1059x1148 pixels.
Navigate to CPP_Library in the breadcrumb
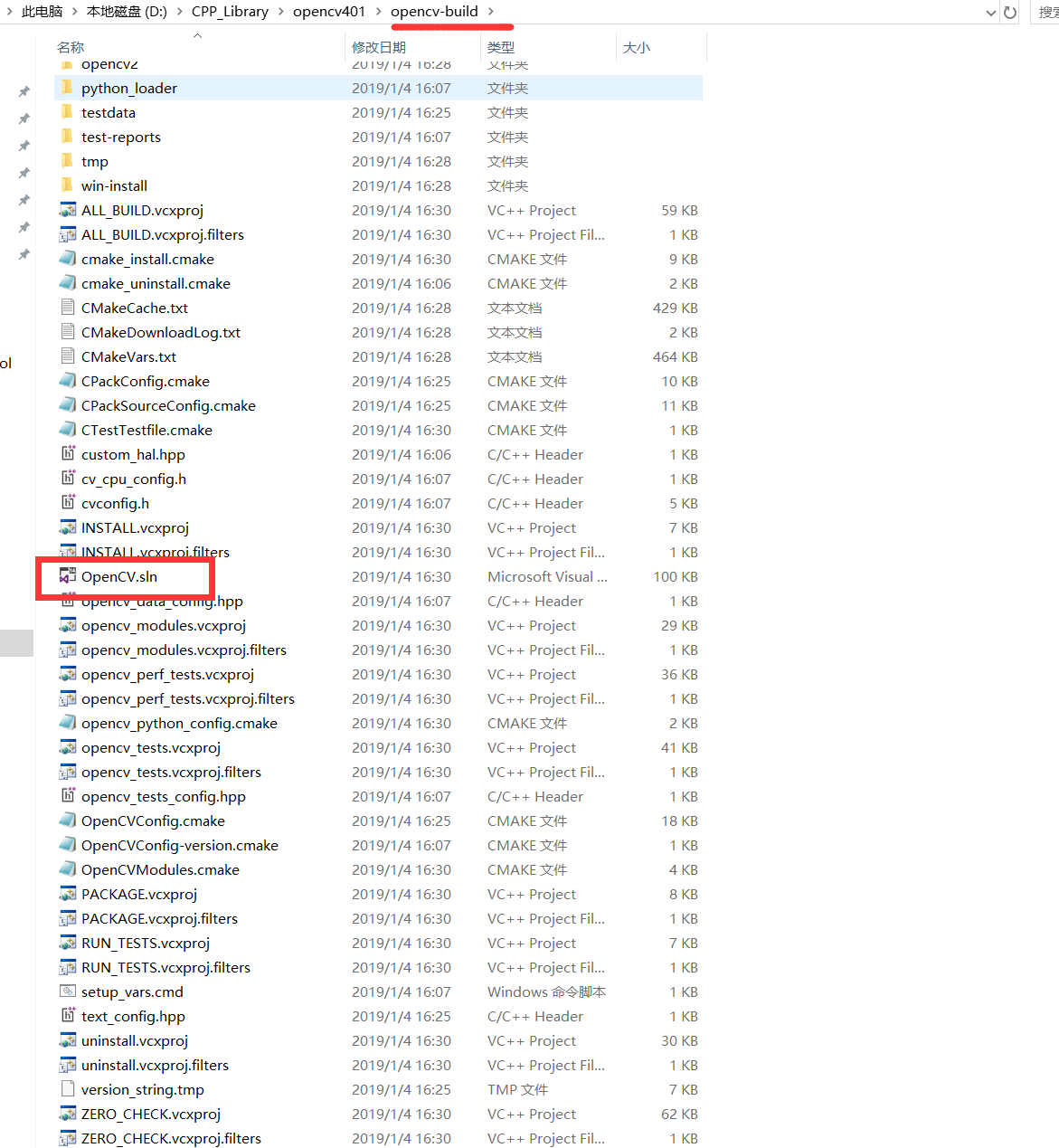coord(230,12)
